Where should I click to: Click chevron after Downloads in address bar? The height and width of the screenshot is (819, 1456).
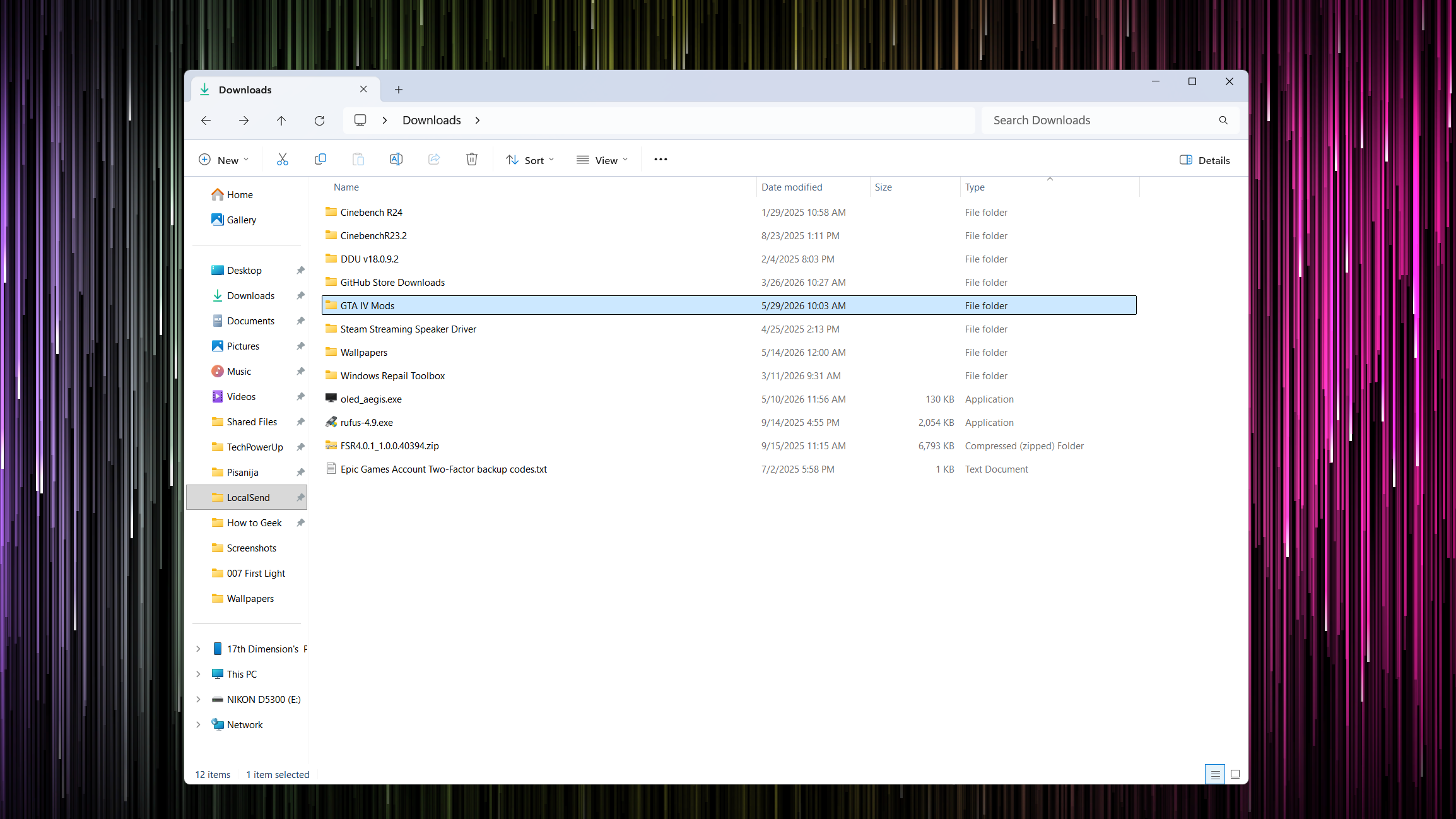click(478, 121)
